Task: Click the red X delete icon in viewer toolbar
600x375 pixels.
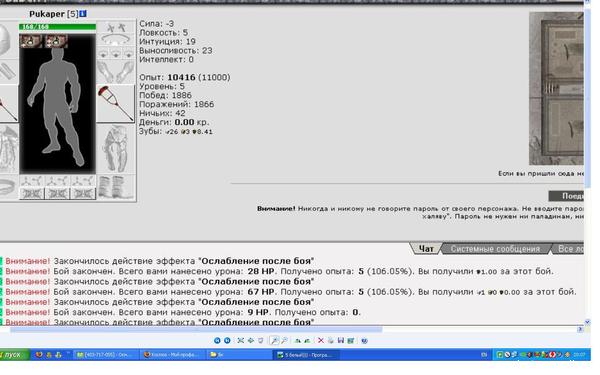Action: [x=321, y=340]
